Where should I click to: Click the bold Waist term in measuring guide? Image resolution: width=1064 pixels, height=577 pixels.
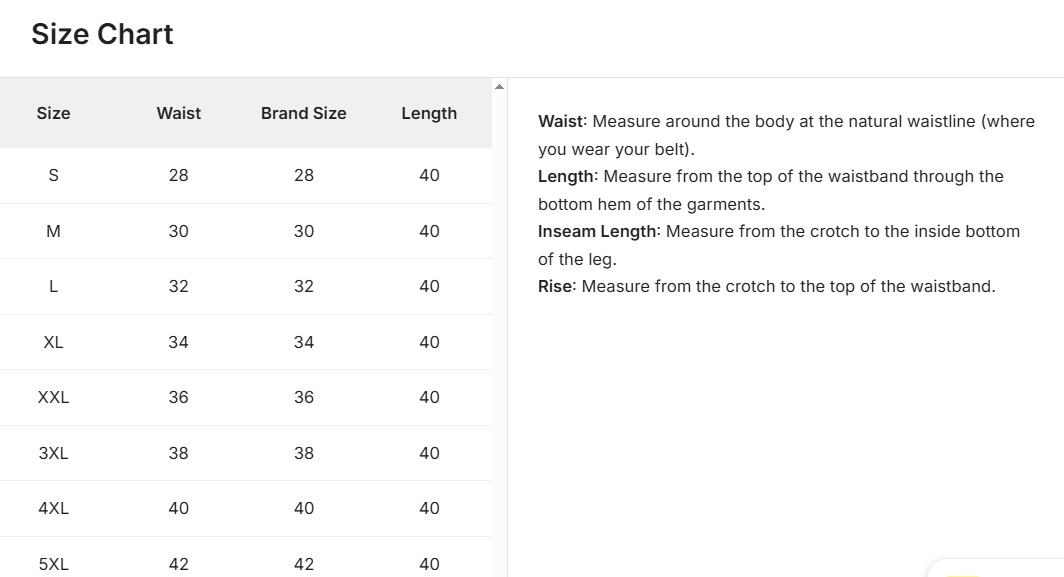click(x=562, y=121)
